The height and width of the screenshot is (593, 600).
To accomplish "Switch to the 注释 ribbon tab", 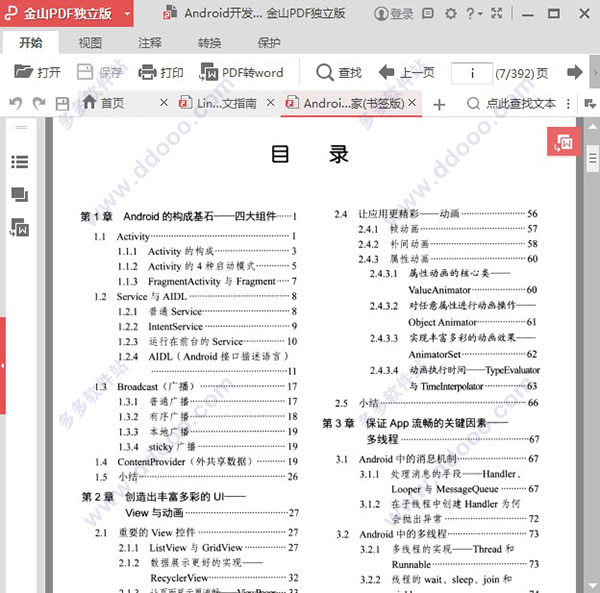I will tap(150, 42).
